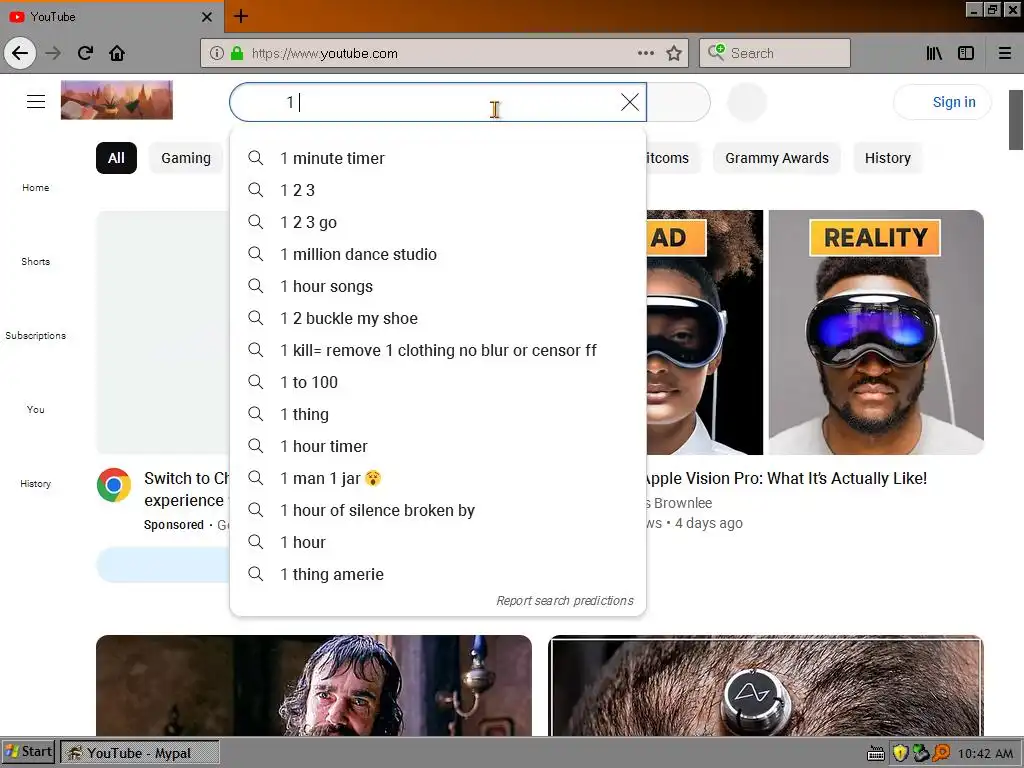Clear the YouTube search box with X
This screenshot has width=1024, height=768.
pos(630,102)
